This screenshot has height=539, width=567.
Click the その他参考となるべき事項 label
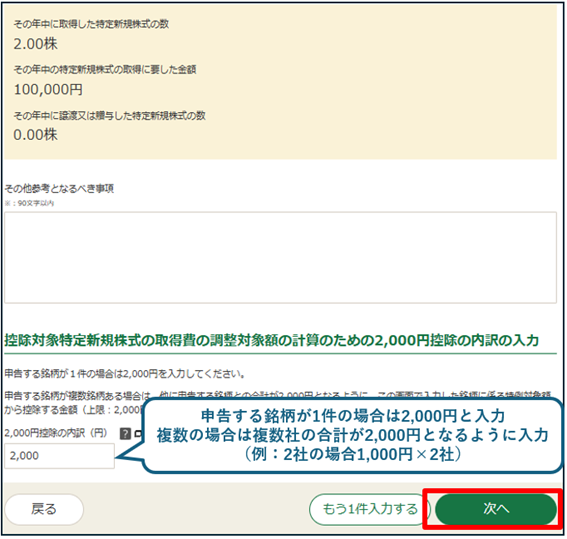59,188
